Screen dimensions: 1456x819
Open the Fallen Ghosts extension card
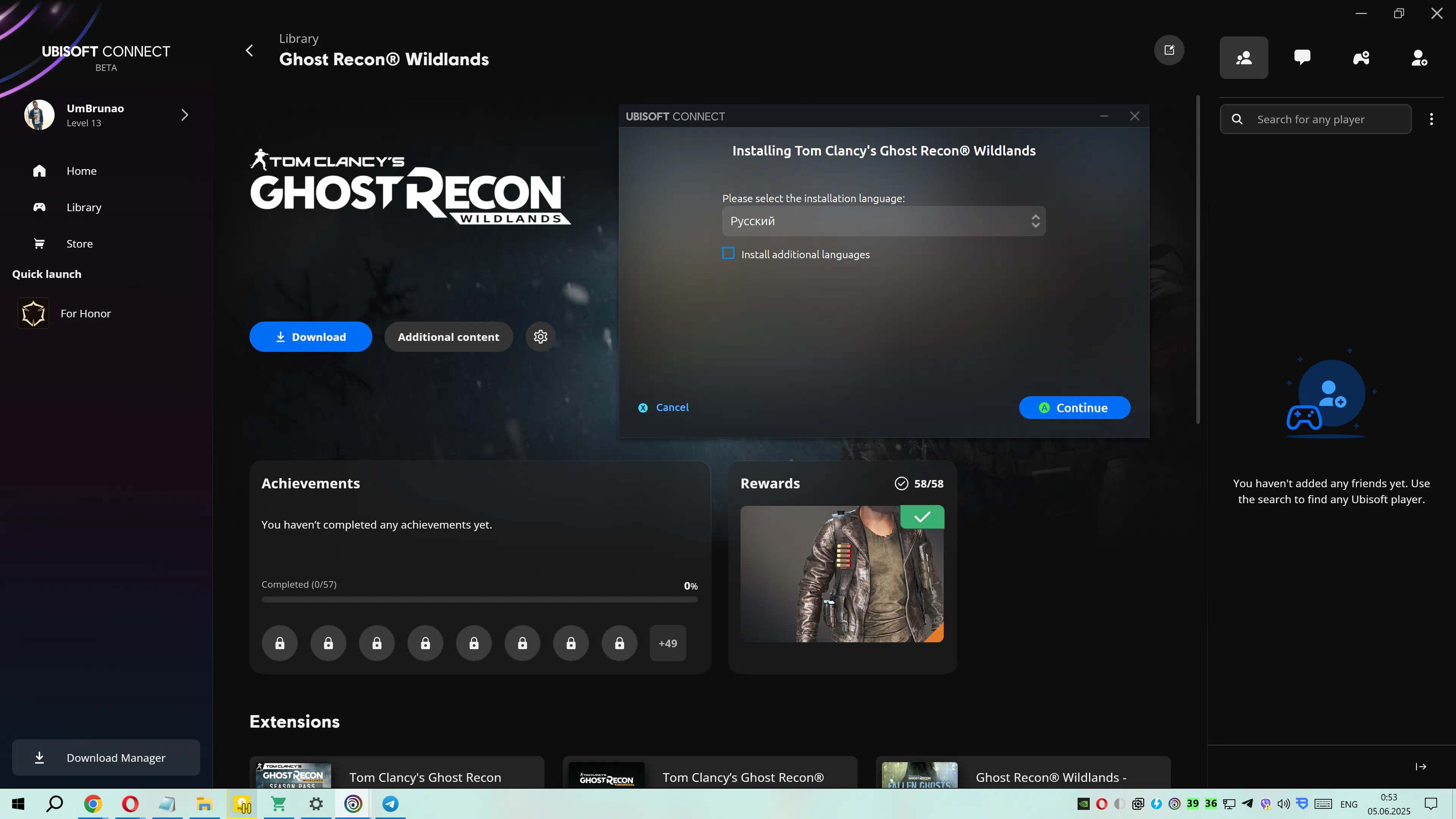1023,772
